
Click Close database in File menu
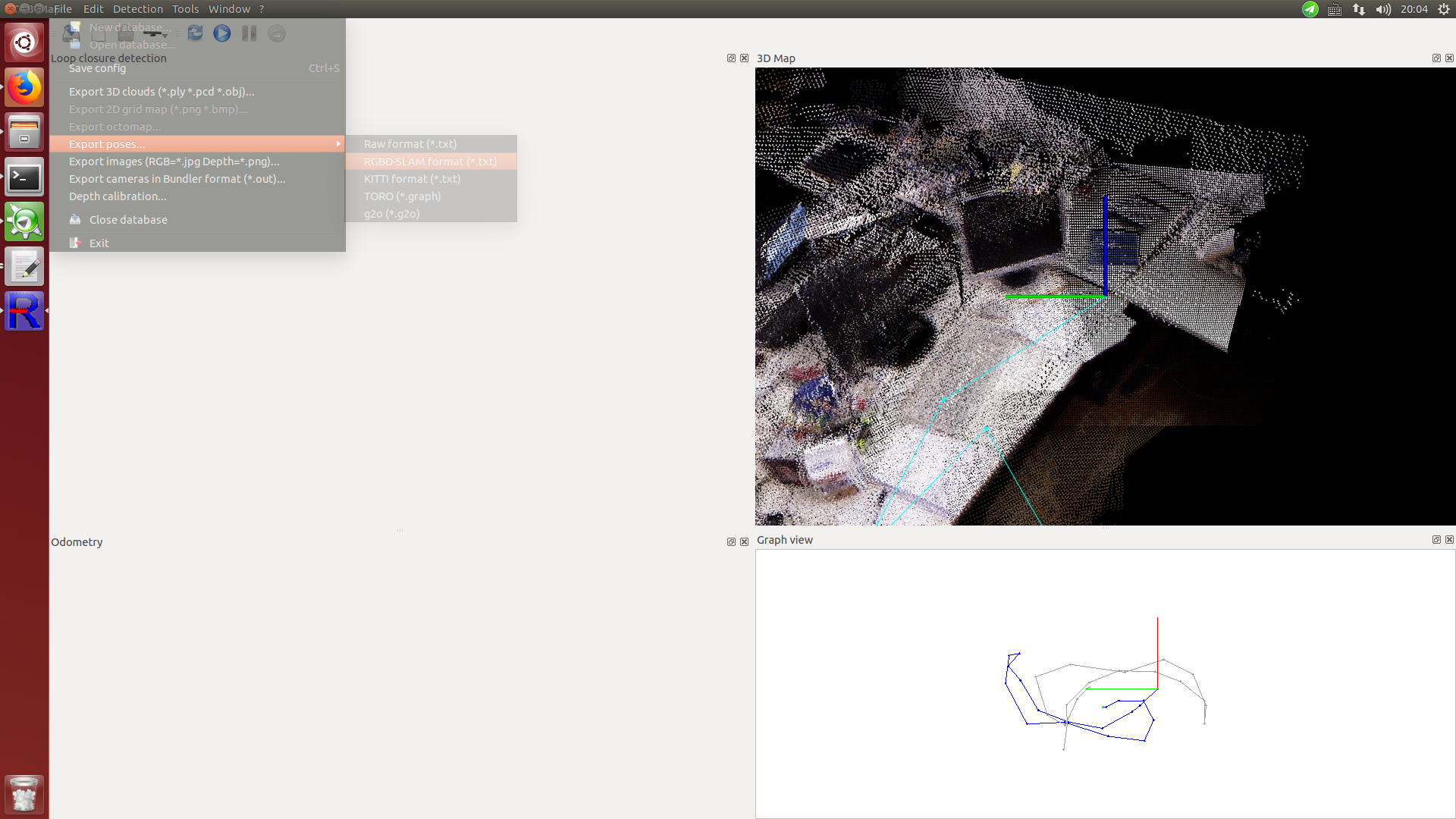pos(128,220)
